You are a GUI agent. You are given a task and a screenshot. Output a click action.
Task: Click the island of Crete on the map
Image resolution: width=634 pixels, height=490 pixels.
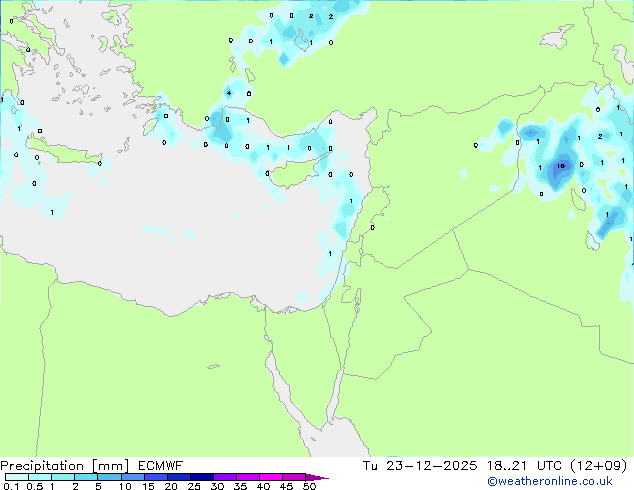[63, 152]
